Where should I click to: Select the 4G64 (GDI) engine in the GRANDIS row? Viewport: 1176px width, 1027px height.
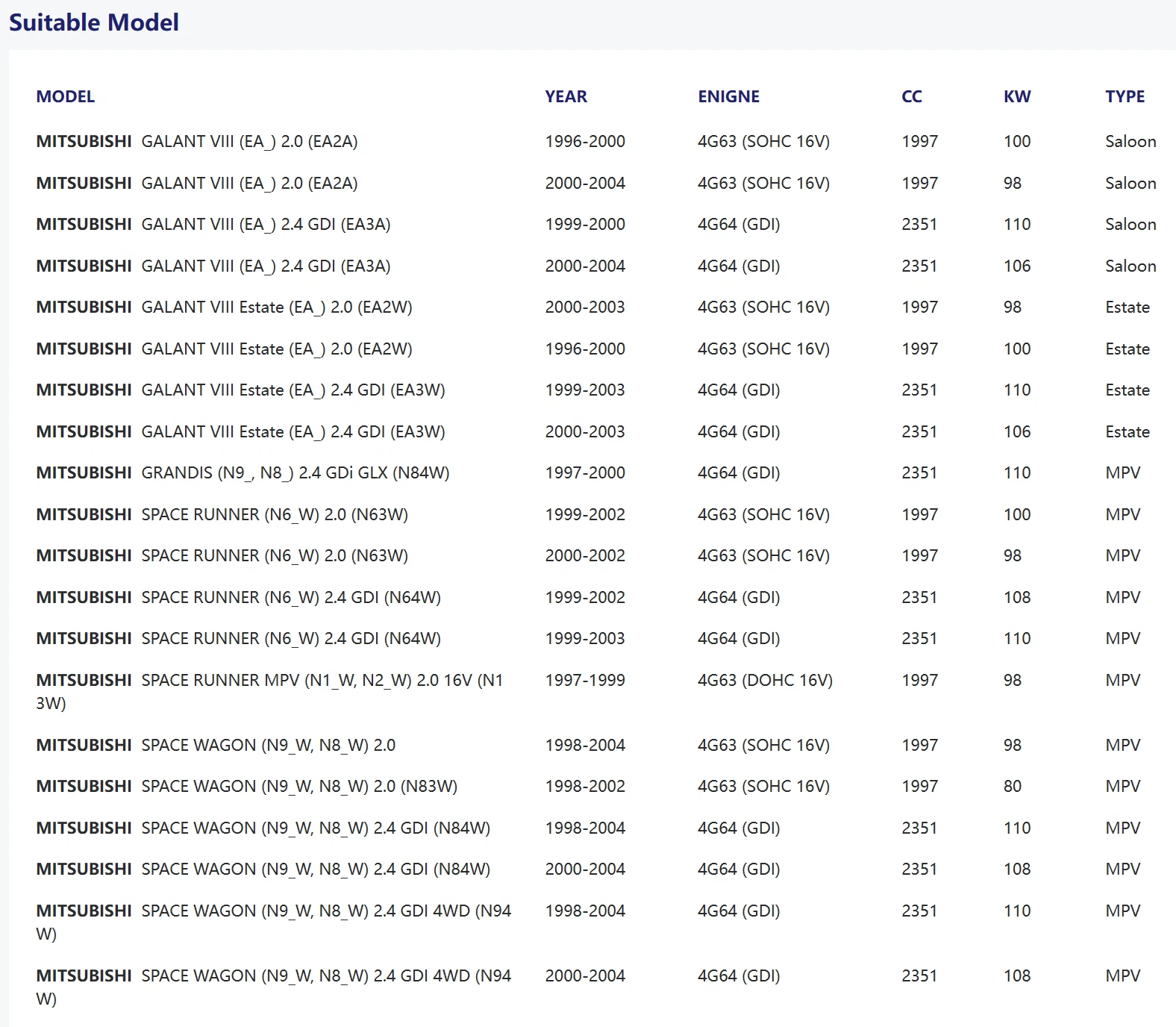coord(739,472)
